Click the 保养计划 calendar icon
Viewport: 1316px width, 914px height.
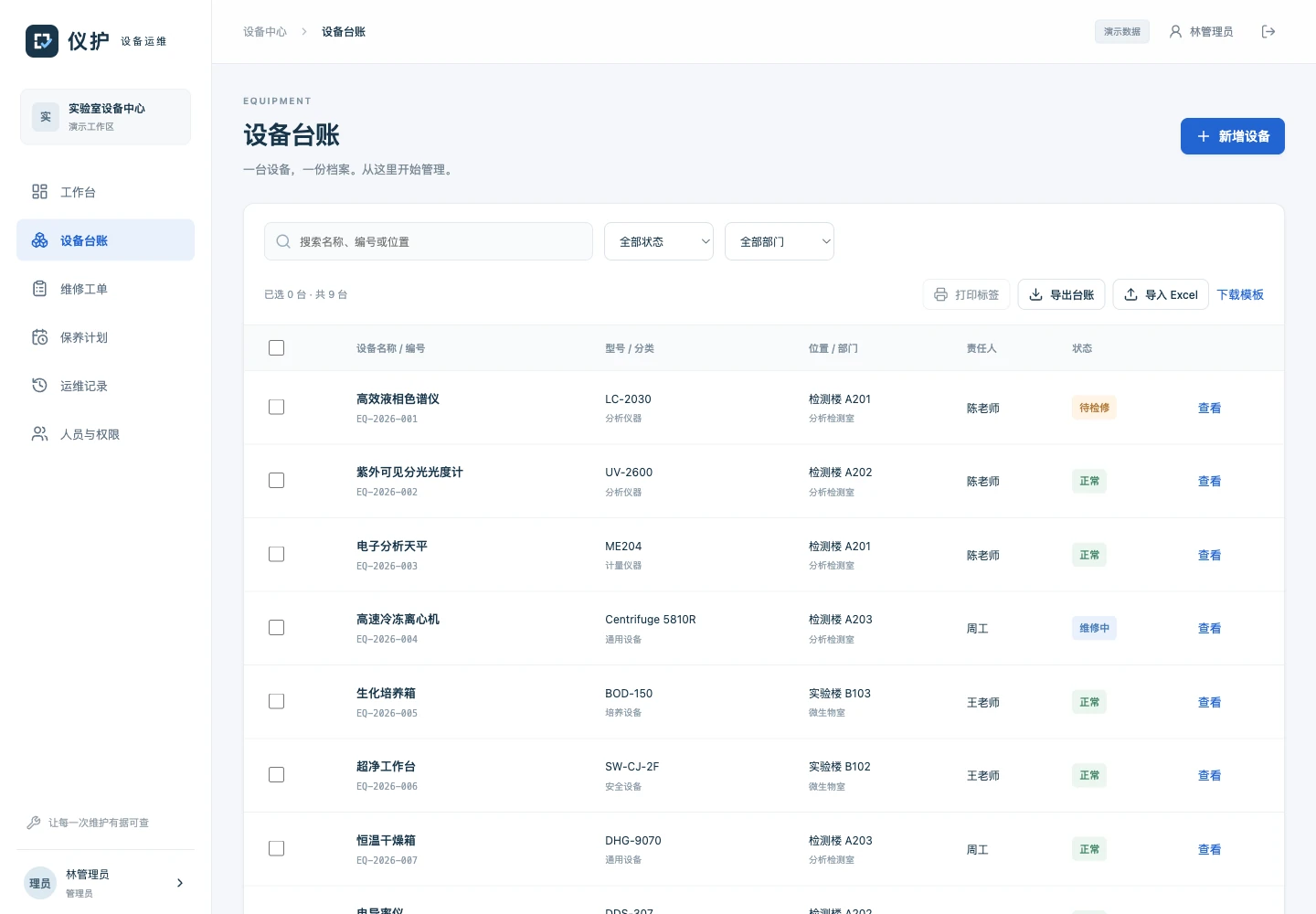[x=39, y=337]
